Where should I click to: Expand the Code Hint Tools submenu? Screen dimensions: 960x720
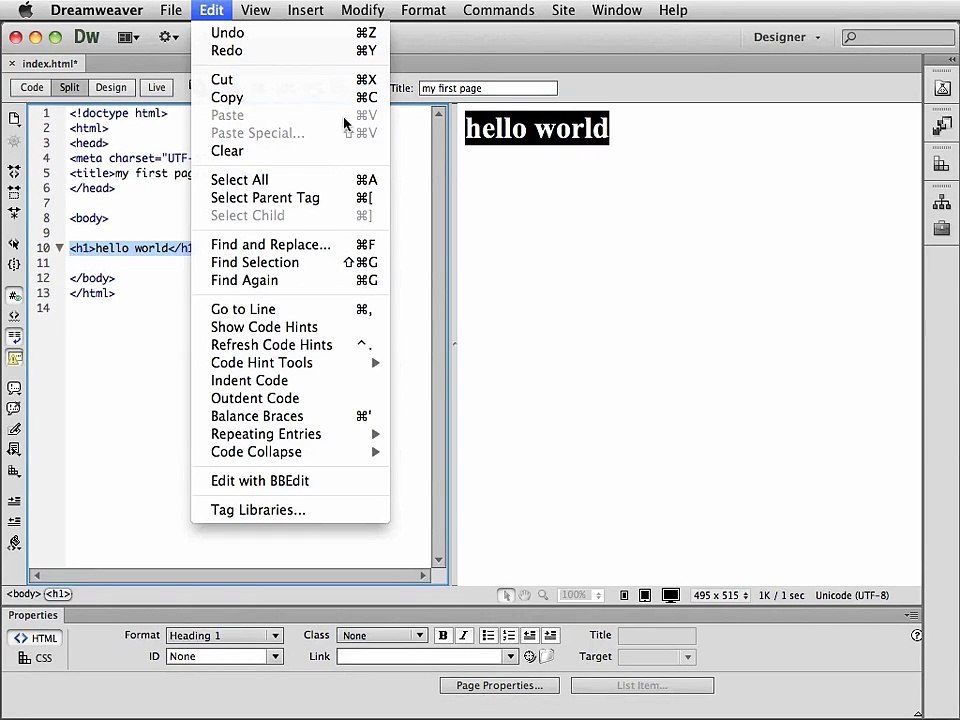click(290, 362)
